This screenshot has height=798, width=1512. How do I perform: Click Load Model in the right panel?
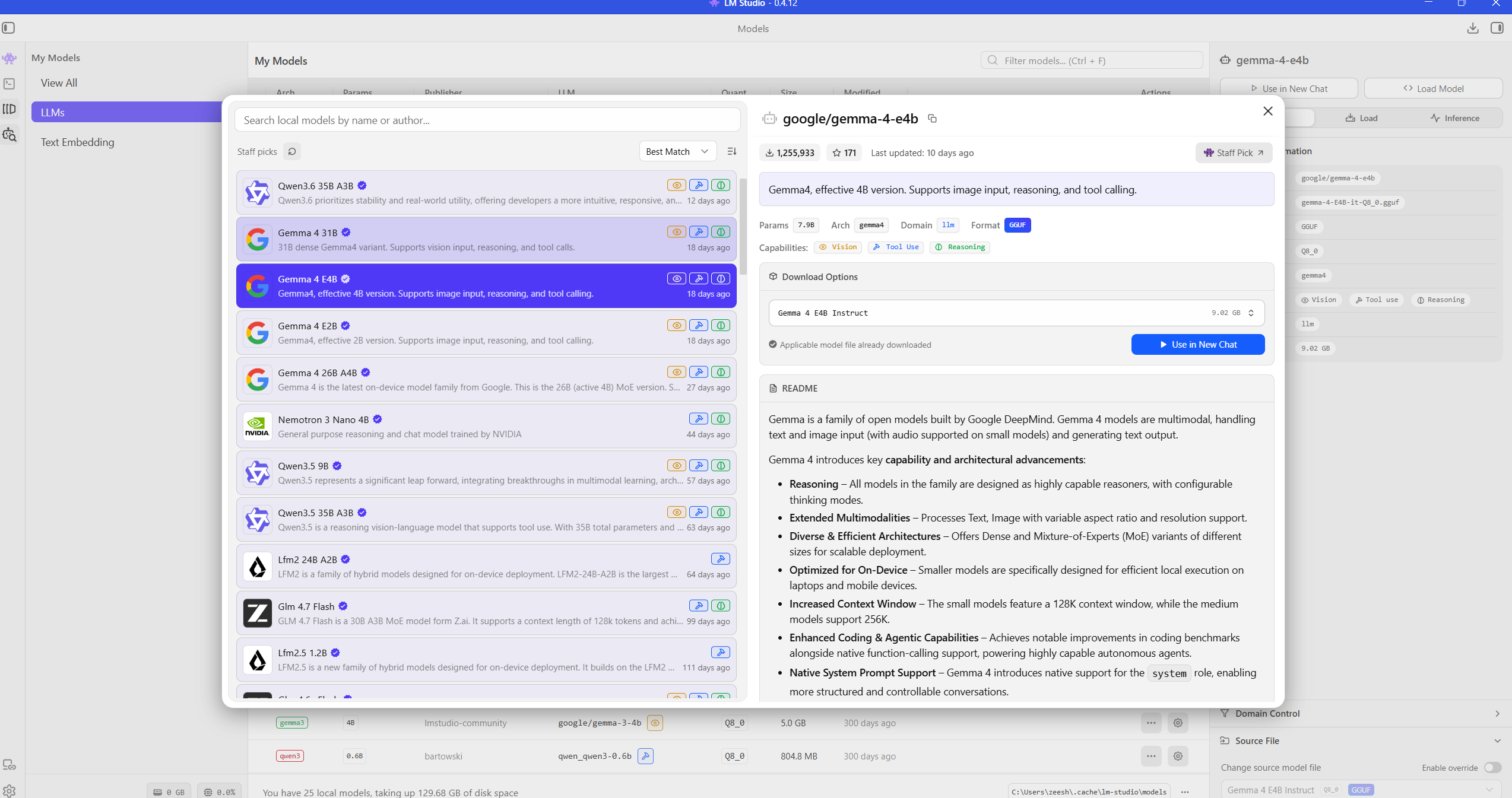click(x=1433, y=88)
